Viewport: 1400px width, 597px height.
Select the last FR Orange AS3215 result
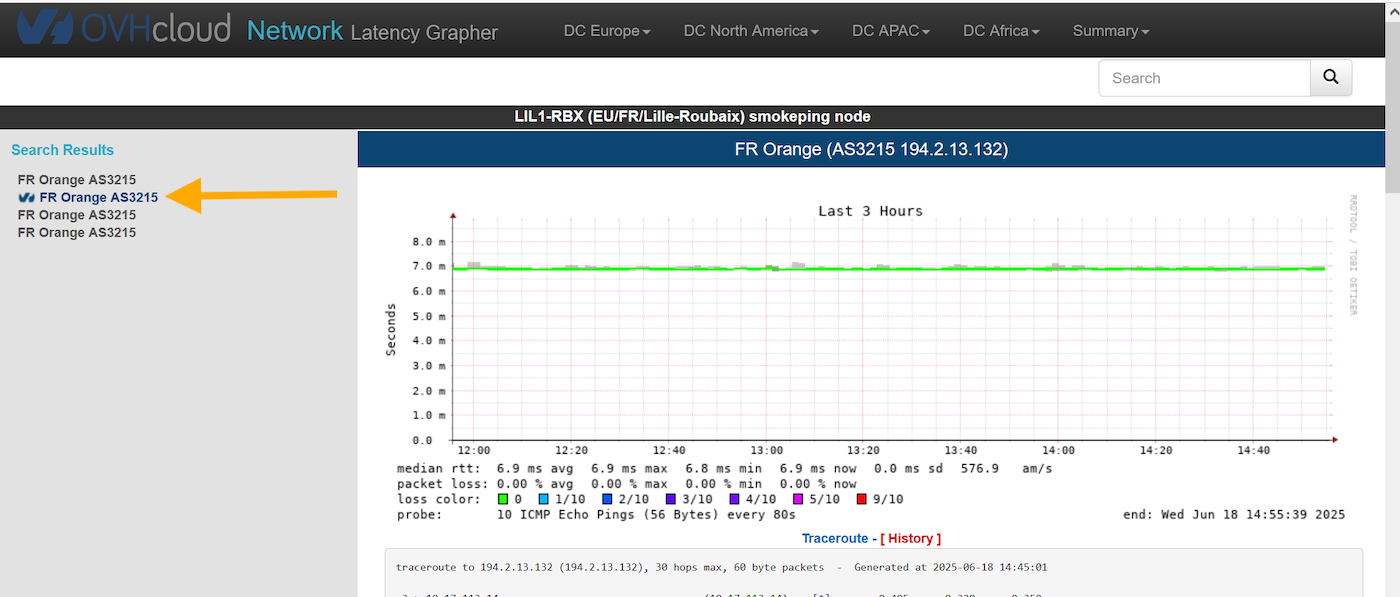click(x=77, y=233)
